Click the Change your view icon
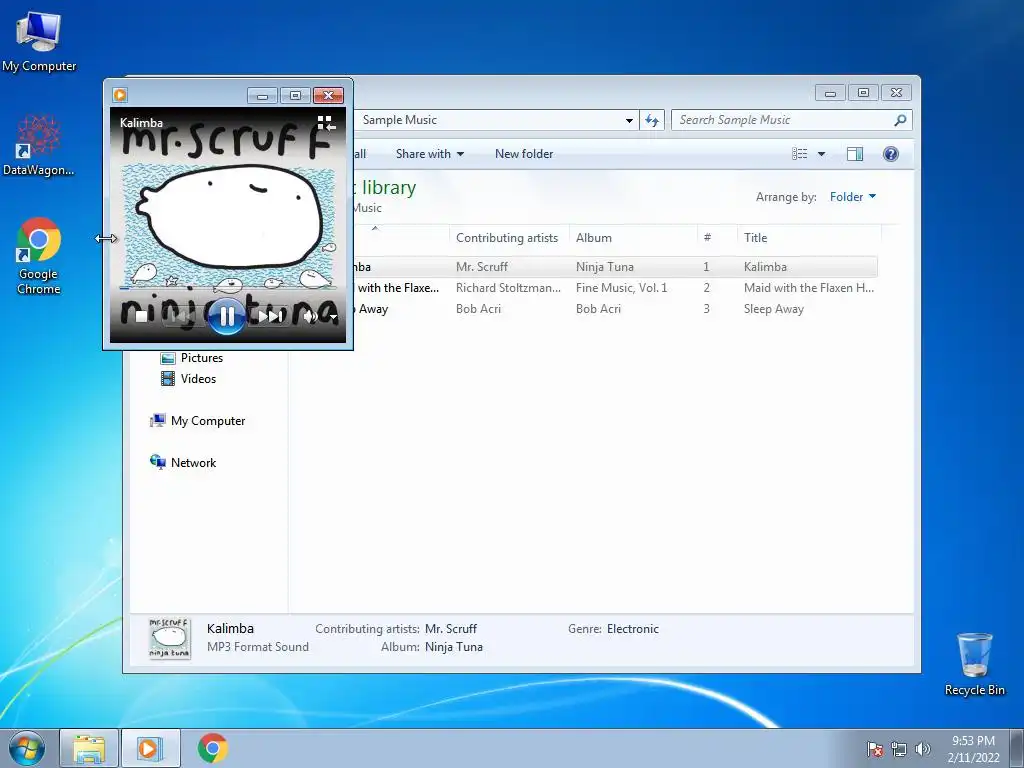Screen dimensions: 1024x768 pos(799,154)
